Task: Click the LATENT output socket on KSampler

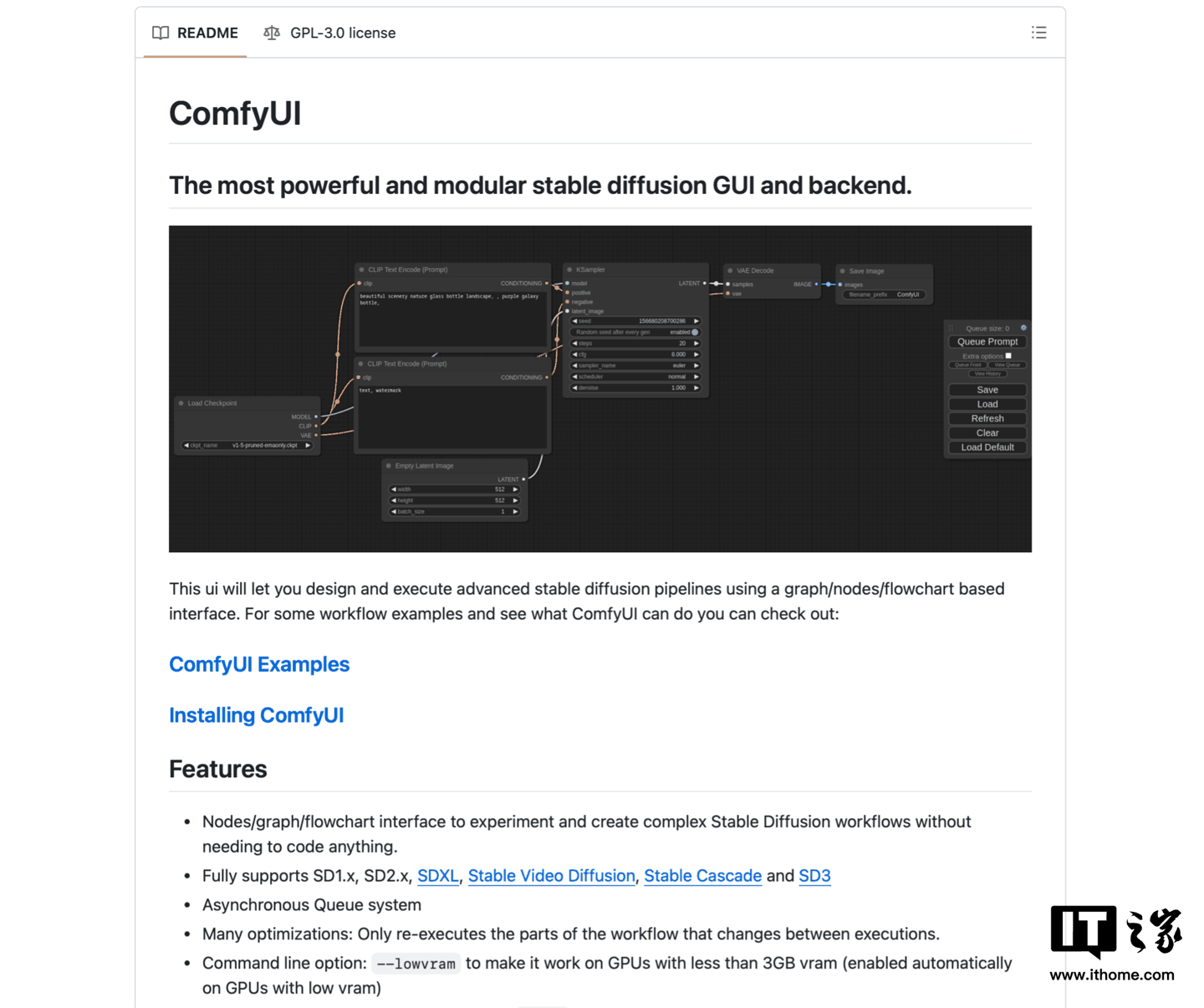Action: [x=705, y=284]
